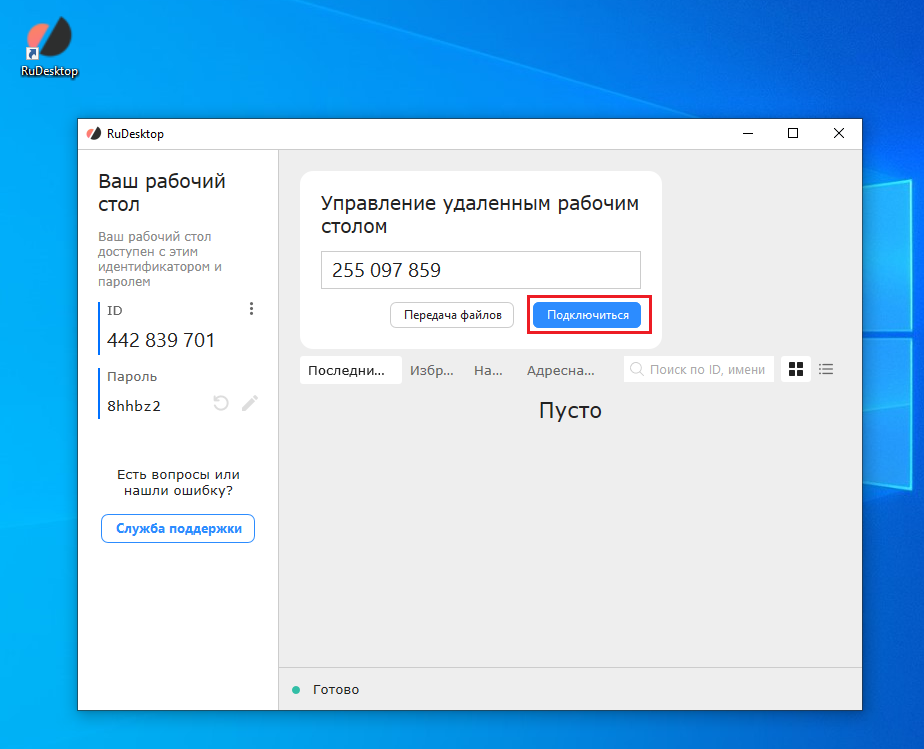Select the grid view icon
Screen dimensions: 924x749
[796, 369]
